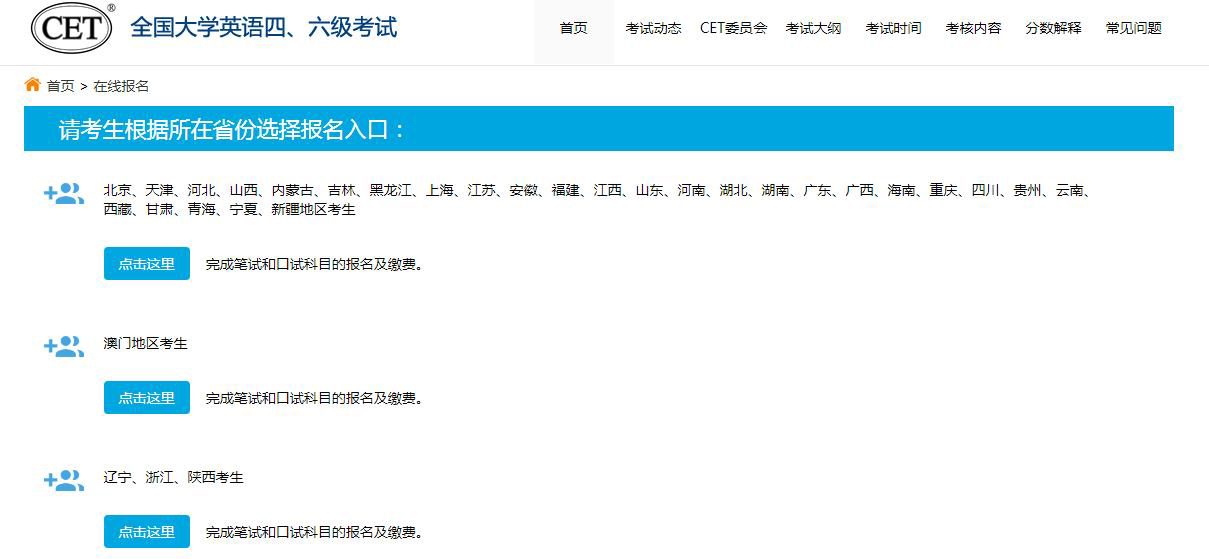The image size is (1209, 559).
Task: Click the blue 请考生根据所在省份选择报名入口 banner
Action: (598, 129)
